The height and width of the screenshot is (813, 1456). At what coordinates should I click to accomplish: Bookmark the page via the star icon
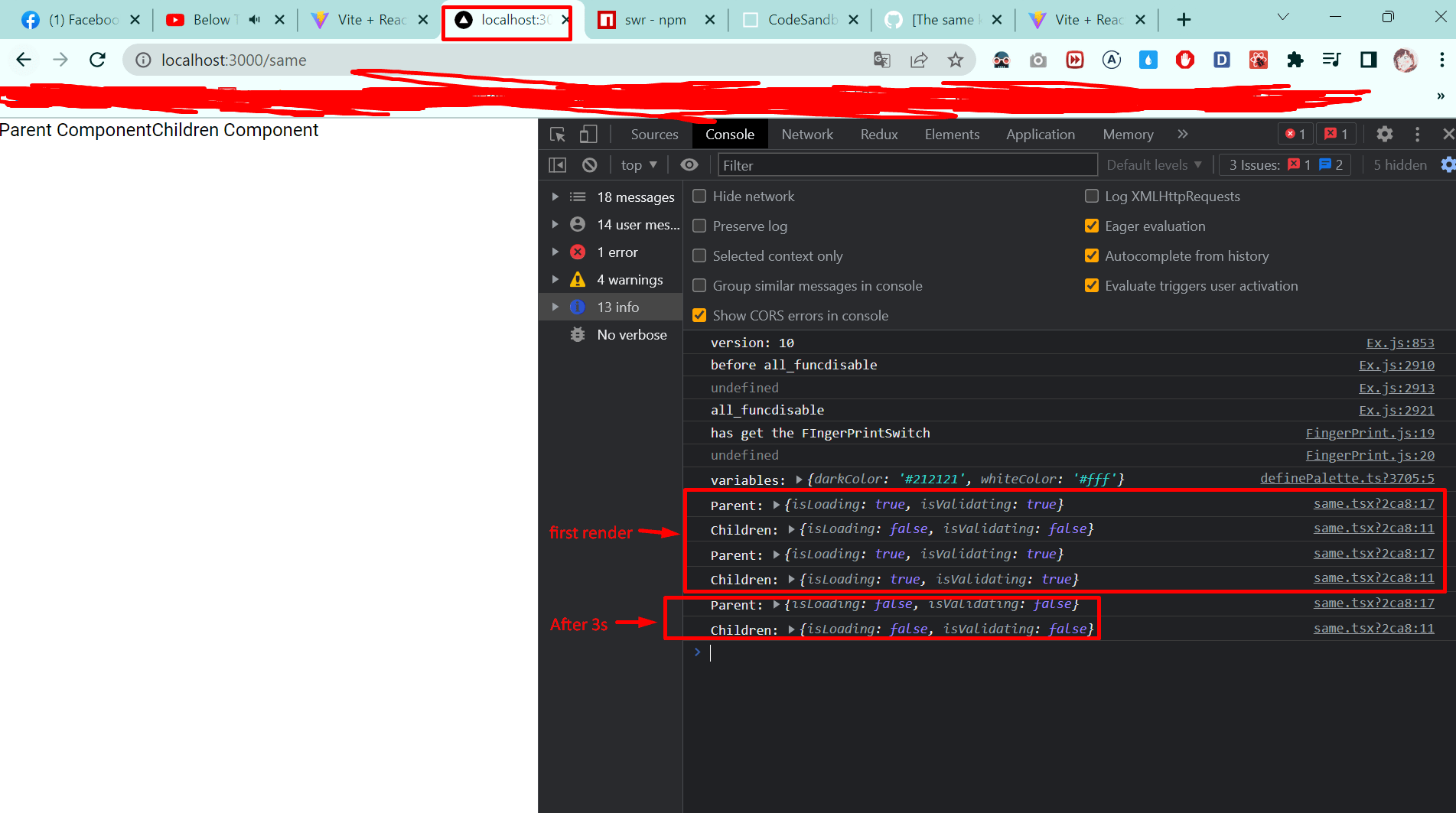956,60
